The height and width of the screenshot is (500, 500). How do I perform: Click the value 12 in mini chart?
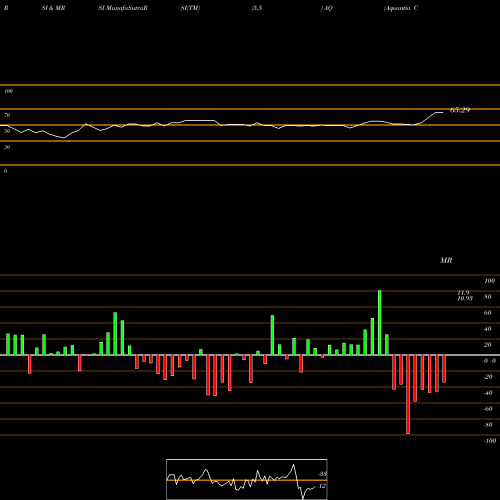click(x=322, y=486)
